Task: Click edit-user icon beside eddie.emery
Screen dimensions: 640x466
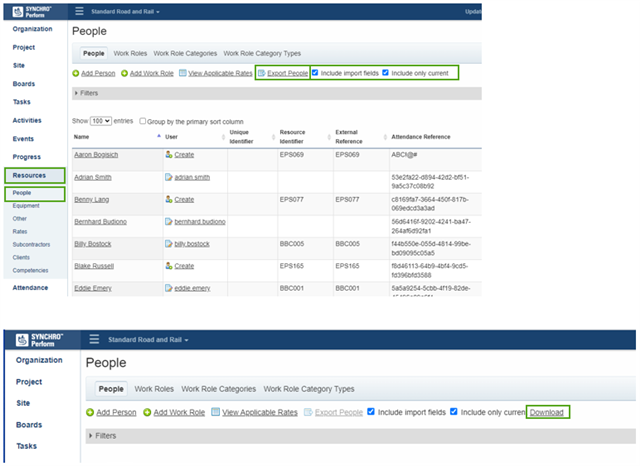Action: coord(169,288)
